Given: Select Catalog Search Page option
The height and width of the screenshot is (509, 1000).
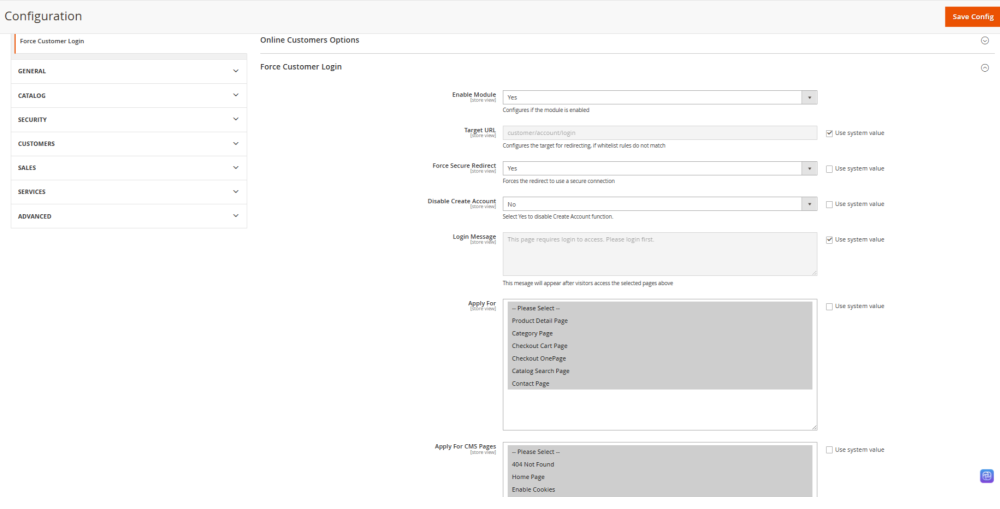Looking at the screenshot, I should [x=660, y=371].
